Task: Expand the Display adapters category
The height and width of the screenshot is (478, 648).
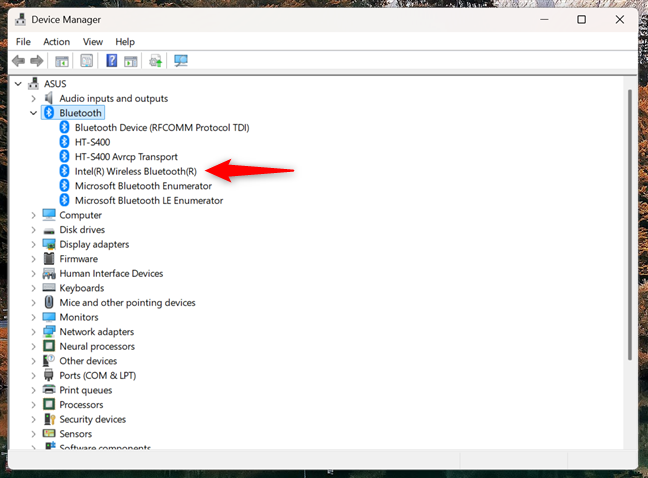Action: (33, 244)
